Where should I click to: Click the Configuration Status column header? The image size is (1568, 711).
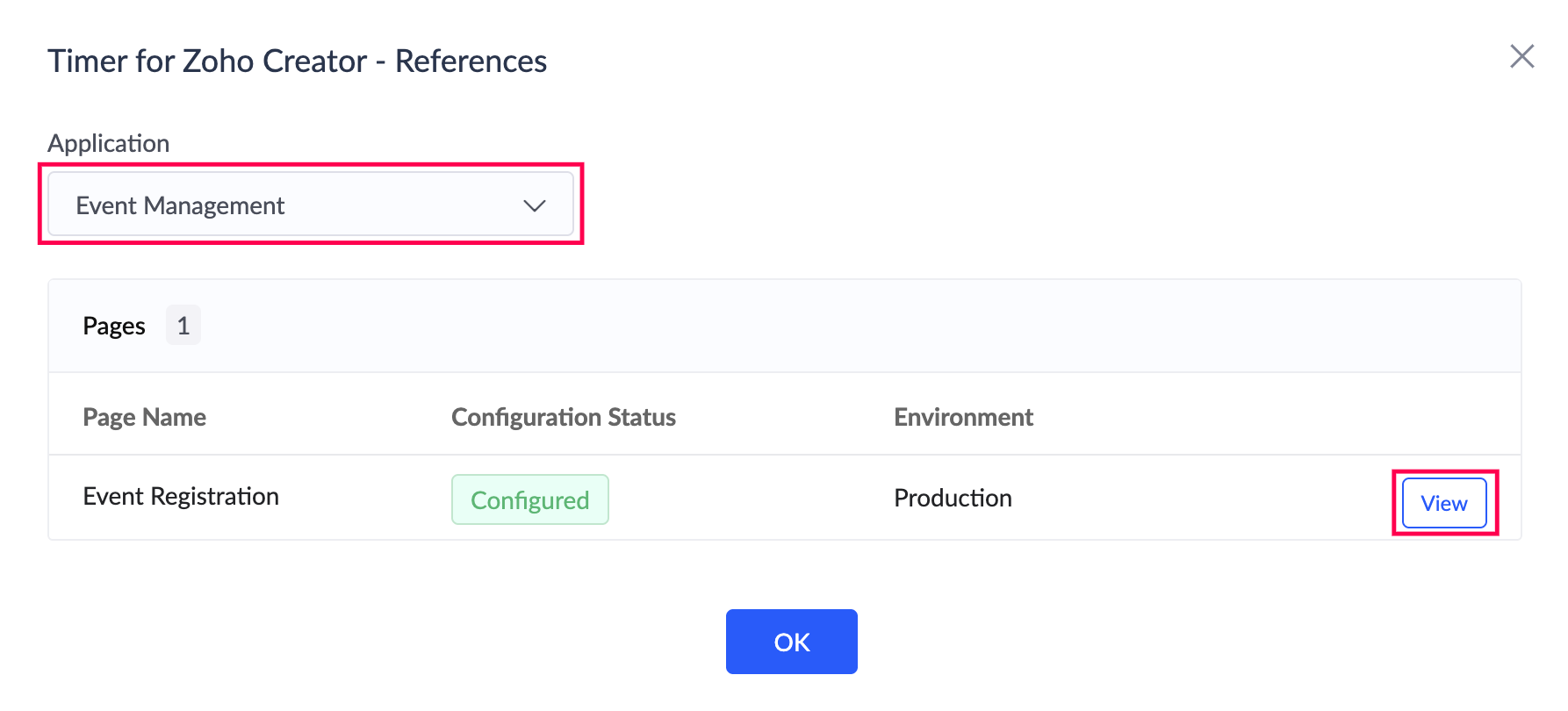pos(563,417)
